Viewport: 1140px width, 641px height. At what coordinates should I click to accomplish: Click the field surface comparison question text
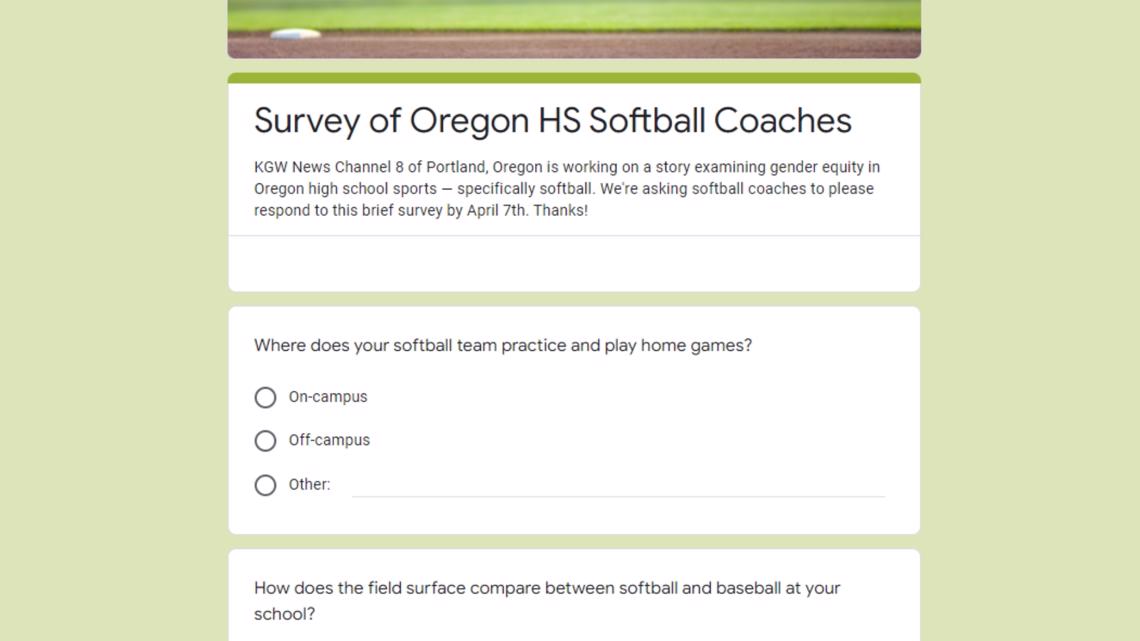(x=547, y=600)
